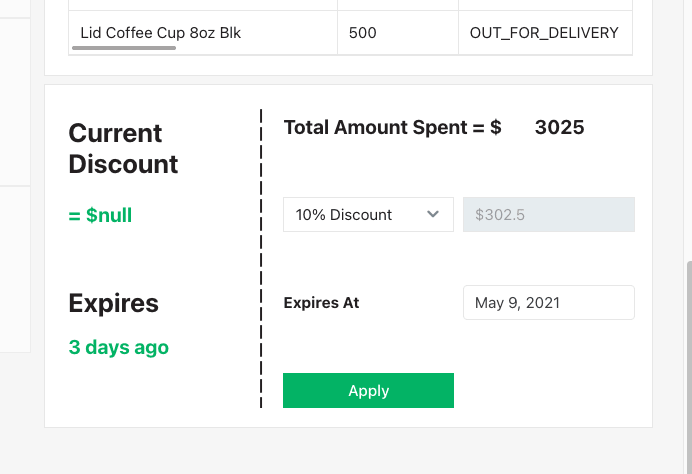Click the green 3 days ago text

coord(118,348)
